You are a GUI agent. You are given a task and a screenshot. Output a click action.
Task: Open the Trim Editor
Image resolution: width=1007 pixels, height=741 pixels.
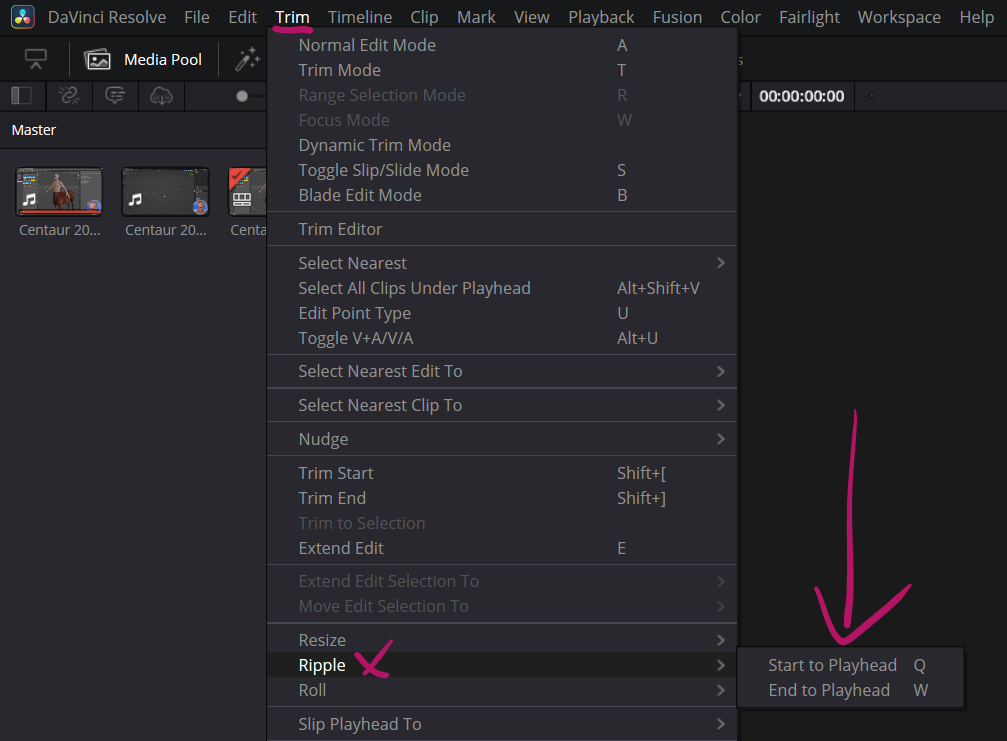340,229
